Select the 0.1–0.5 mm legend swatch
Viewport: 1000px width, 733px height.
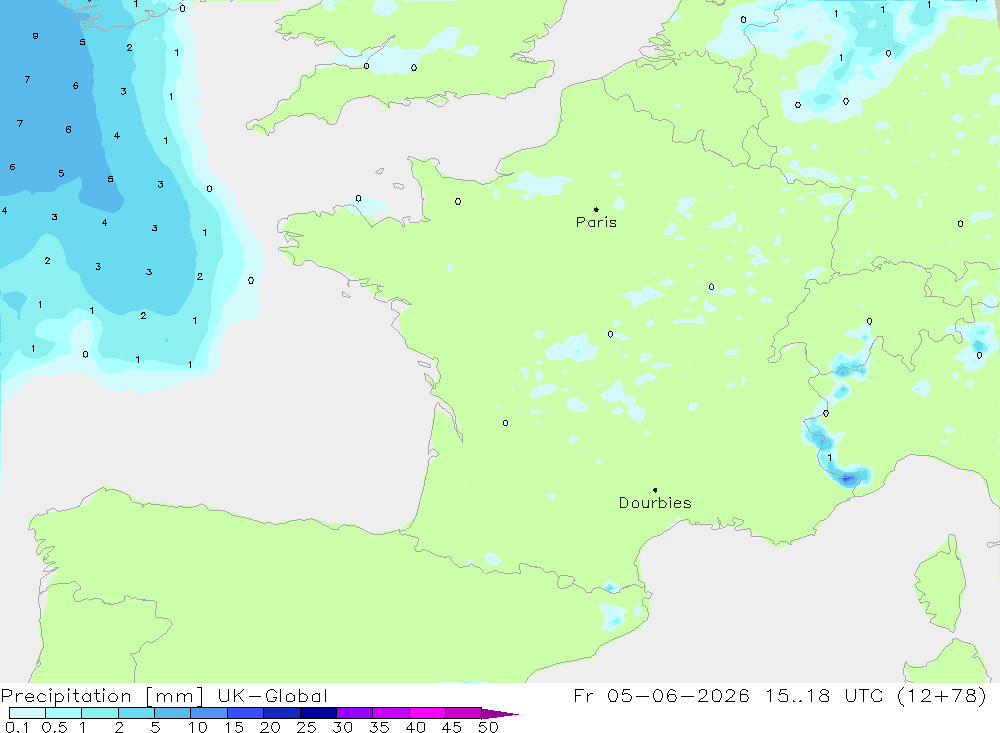(27, 713)
